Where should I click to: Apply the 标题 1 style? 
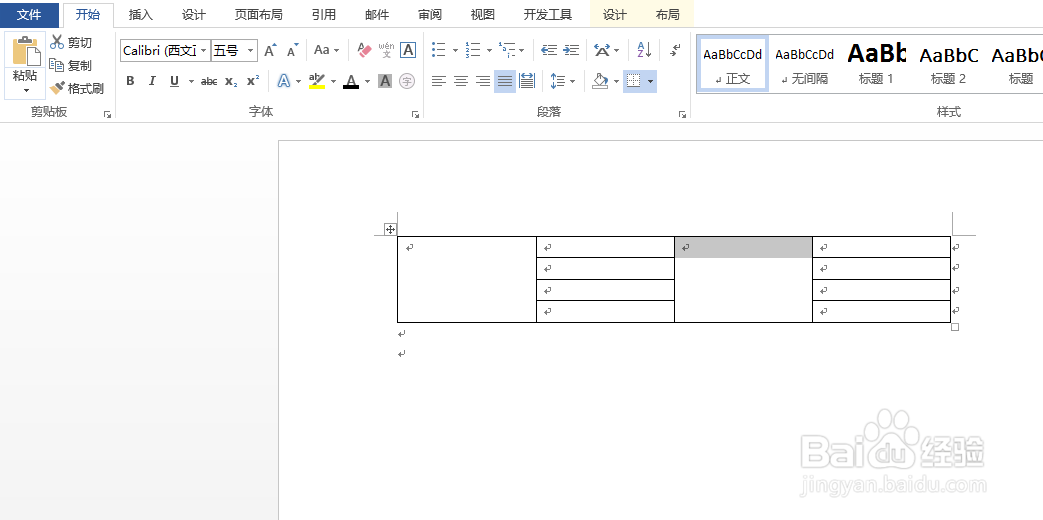[876, 64]
